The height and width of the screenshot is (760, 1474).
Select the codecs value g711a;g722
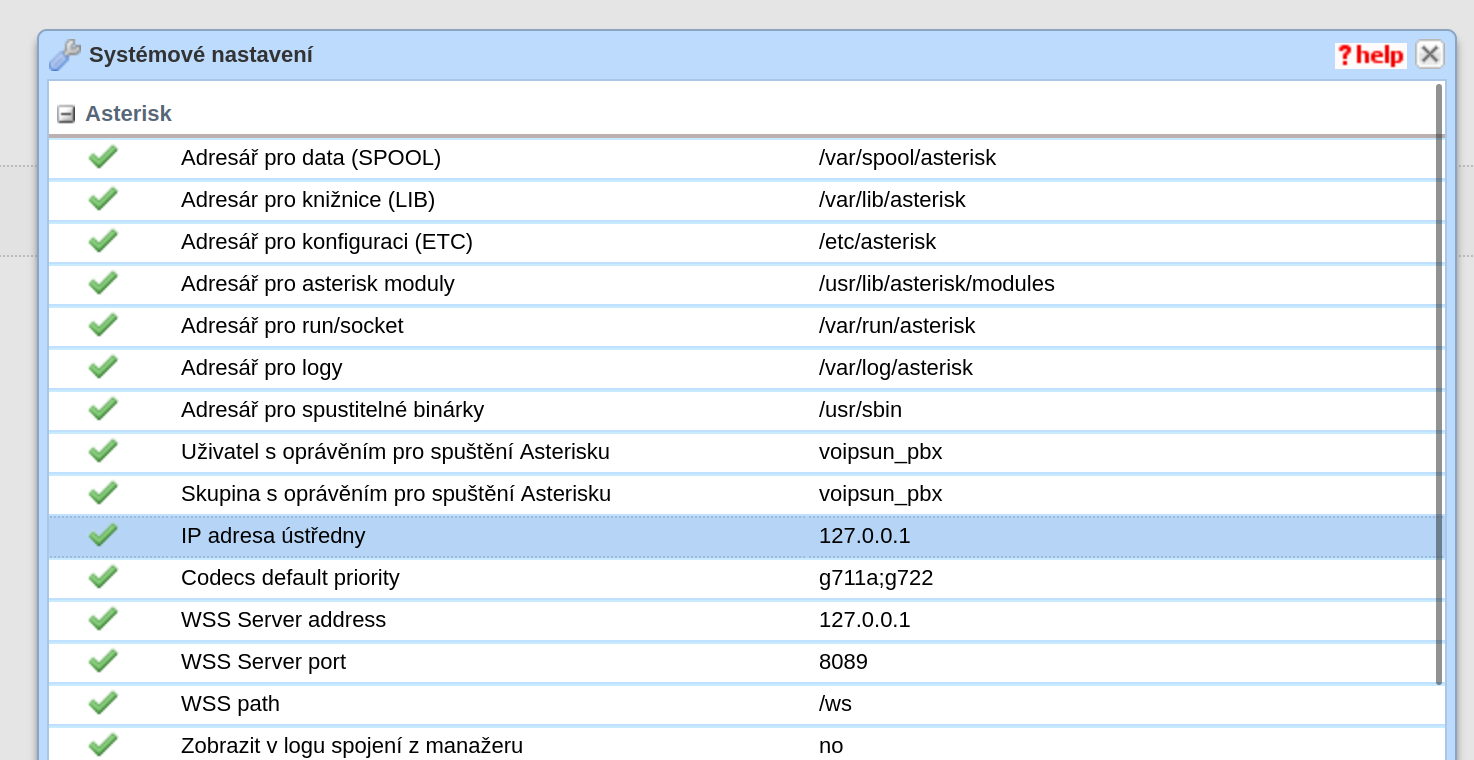pyautogui.click(x=876, y=578)
